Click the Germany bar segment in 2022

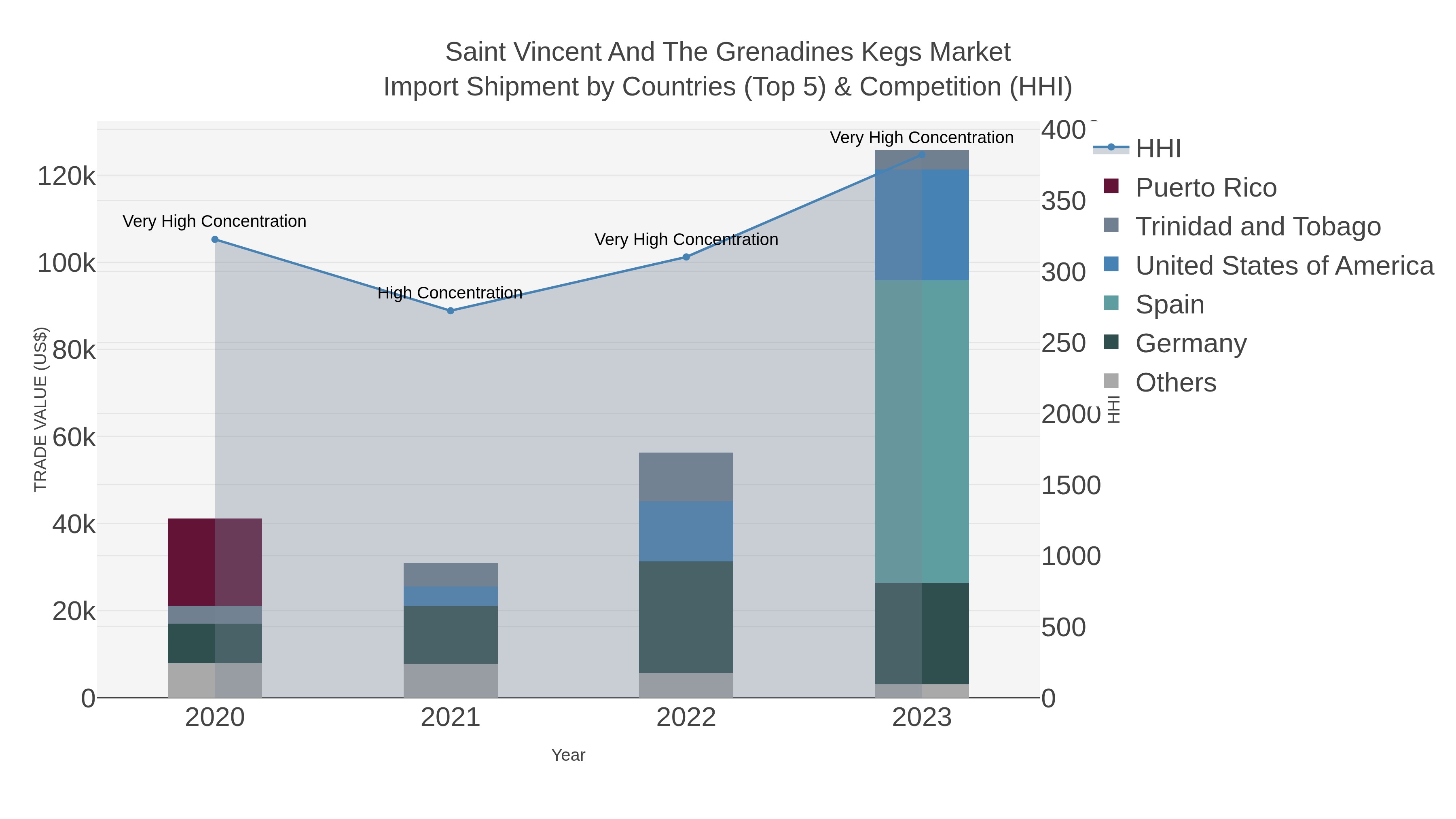tap(686, 617)
